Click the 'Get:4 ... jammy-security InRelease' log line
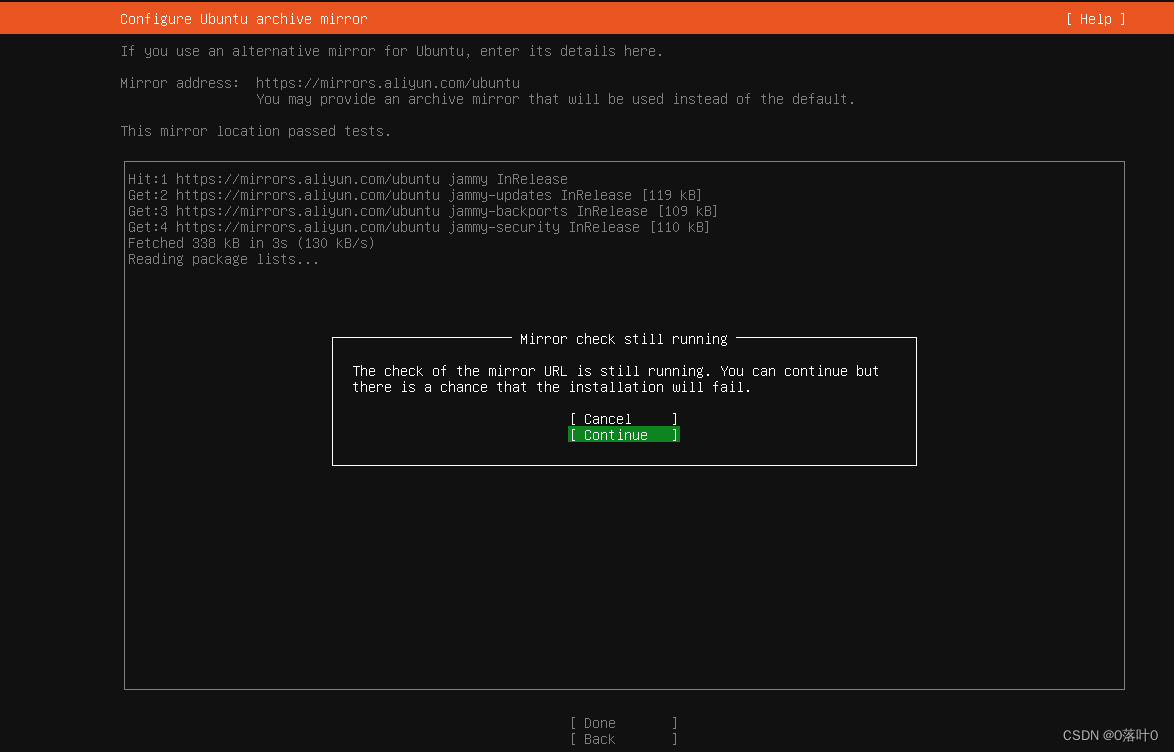This screenshot has height=752, width=1174. coord(419,227)
